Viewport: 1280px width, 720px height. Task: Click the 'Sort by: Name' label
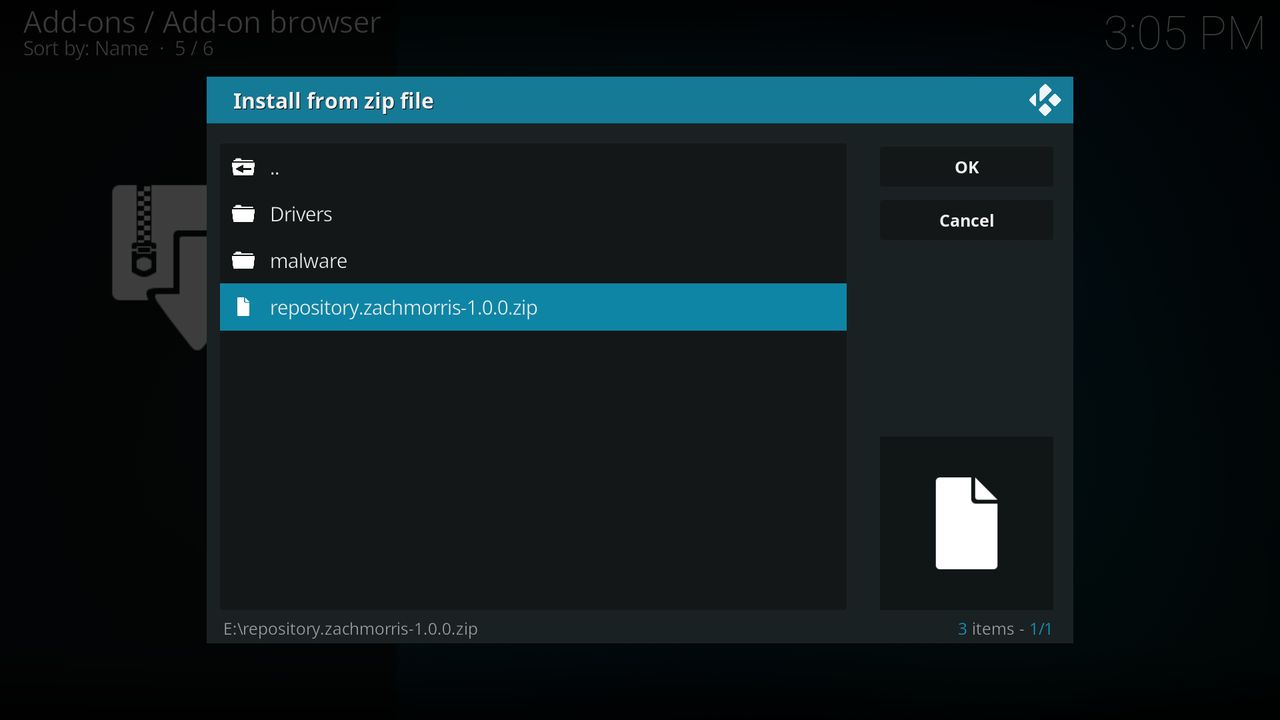click(86, 48)
